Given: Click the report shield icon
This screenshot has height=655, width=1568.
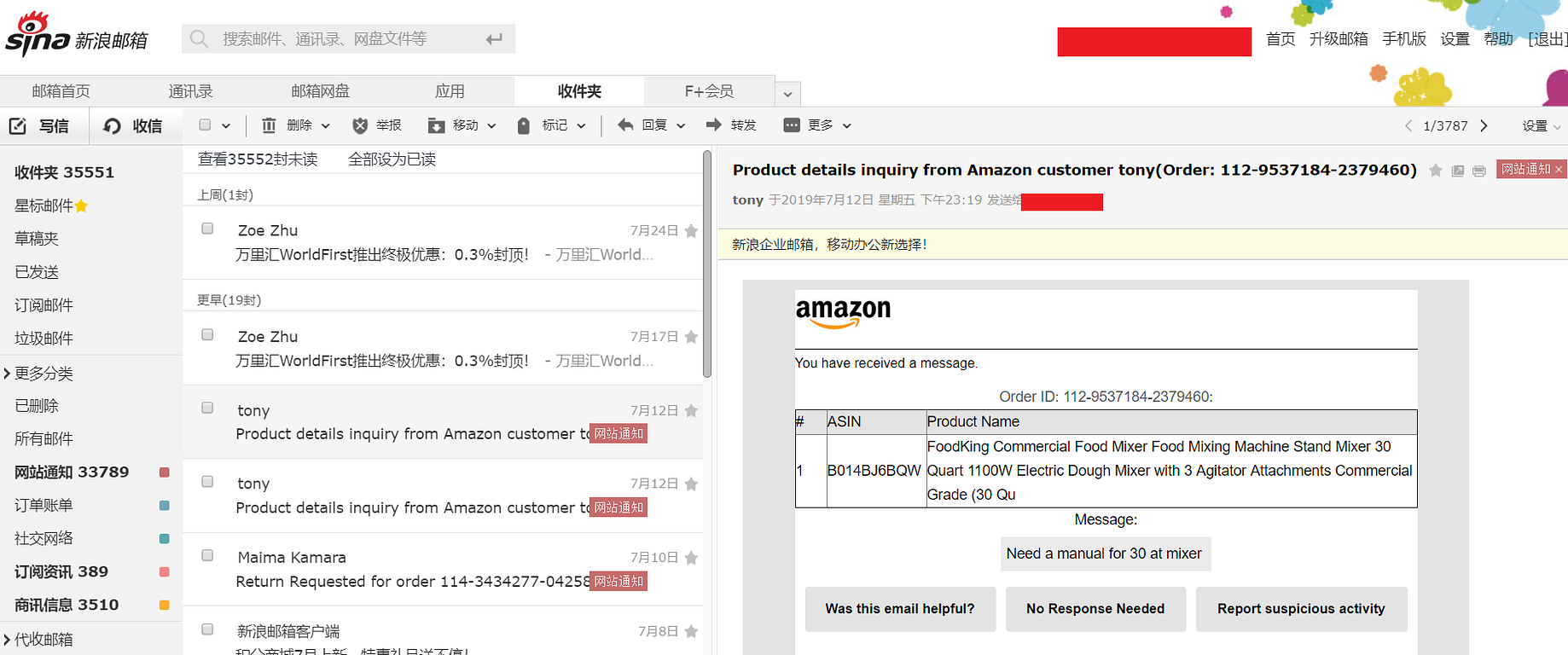Looking at the screenshot, I should coord(360,125).
